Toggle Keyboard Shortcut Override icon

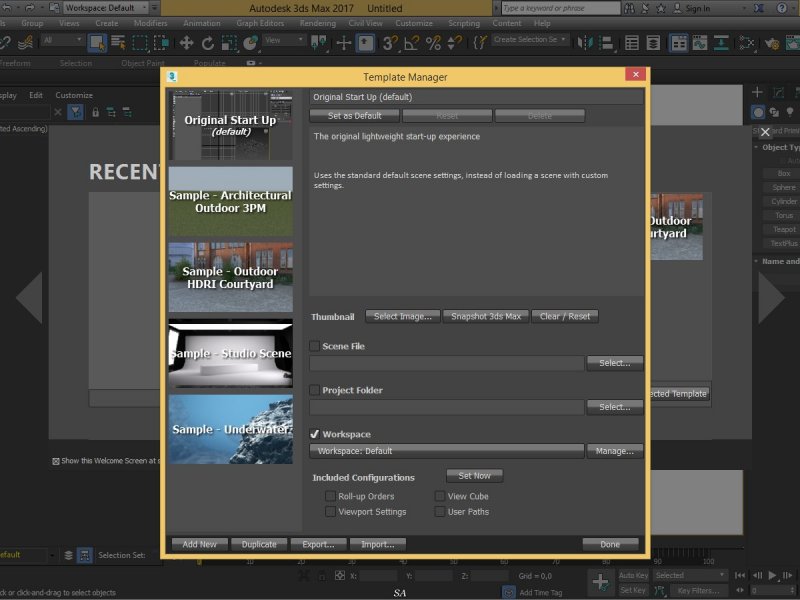click(x=365, y=43)
